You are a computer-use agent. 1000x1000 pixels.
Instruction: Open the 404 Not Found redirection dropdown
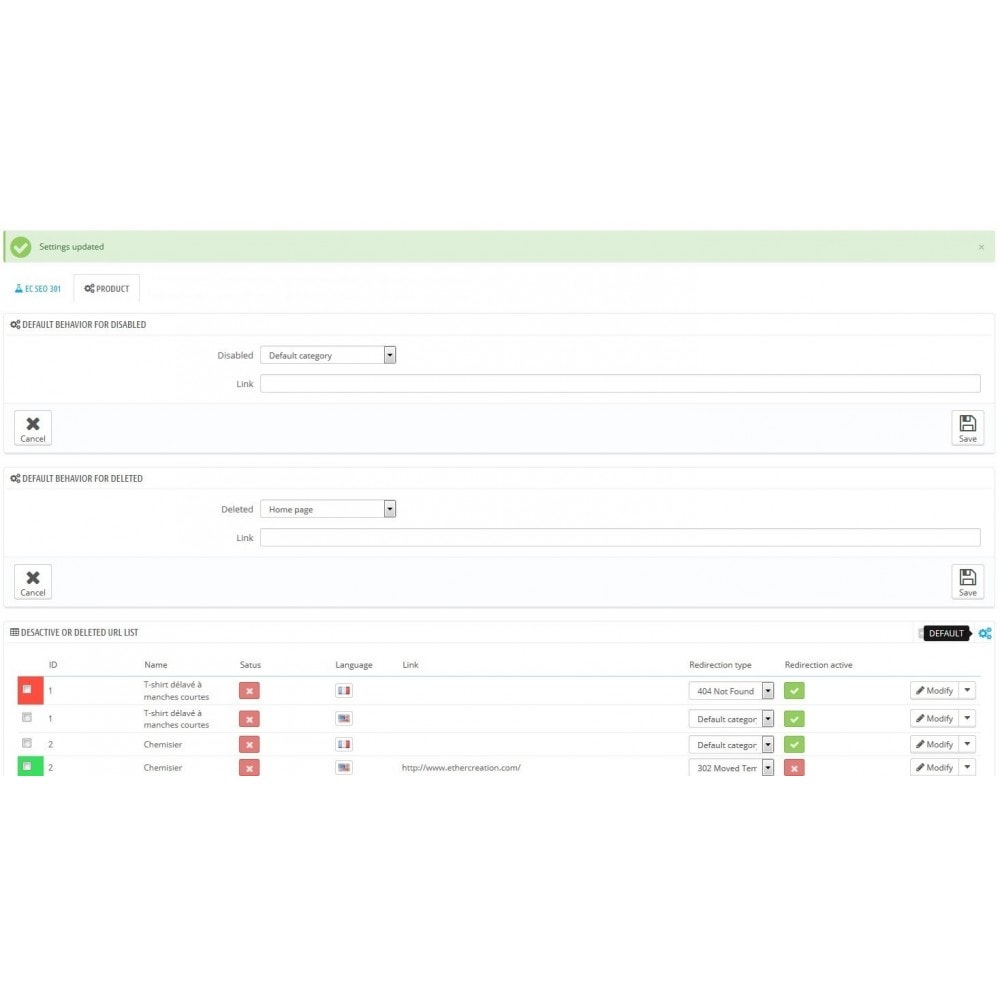coord(731,691)
